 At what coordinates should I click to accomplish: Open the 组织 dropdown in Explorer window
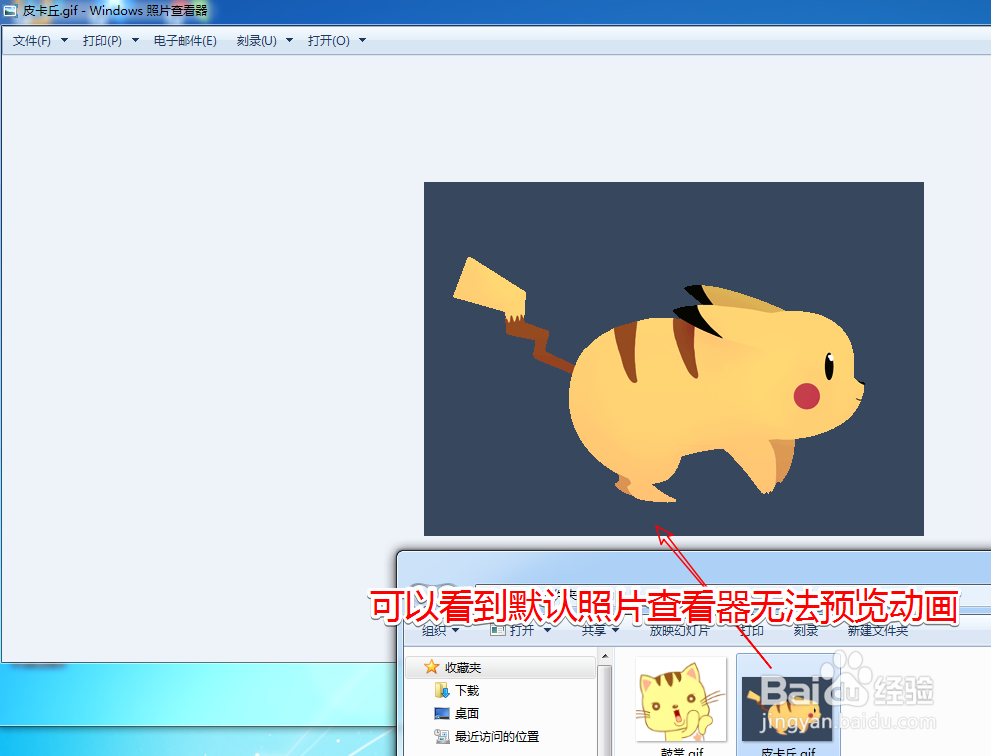[440, 630]
